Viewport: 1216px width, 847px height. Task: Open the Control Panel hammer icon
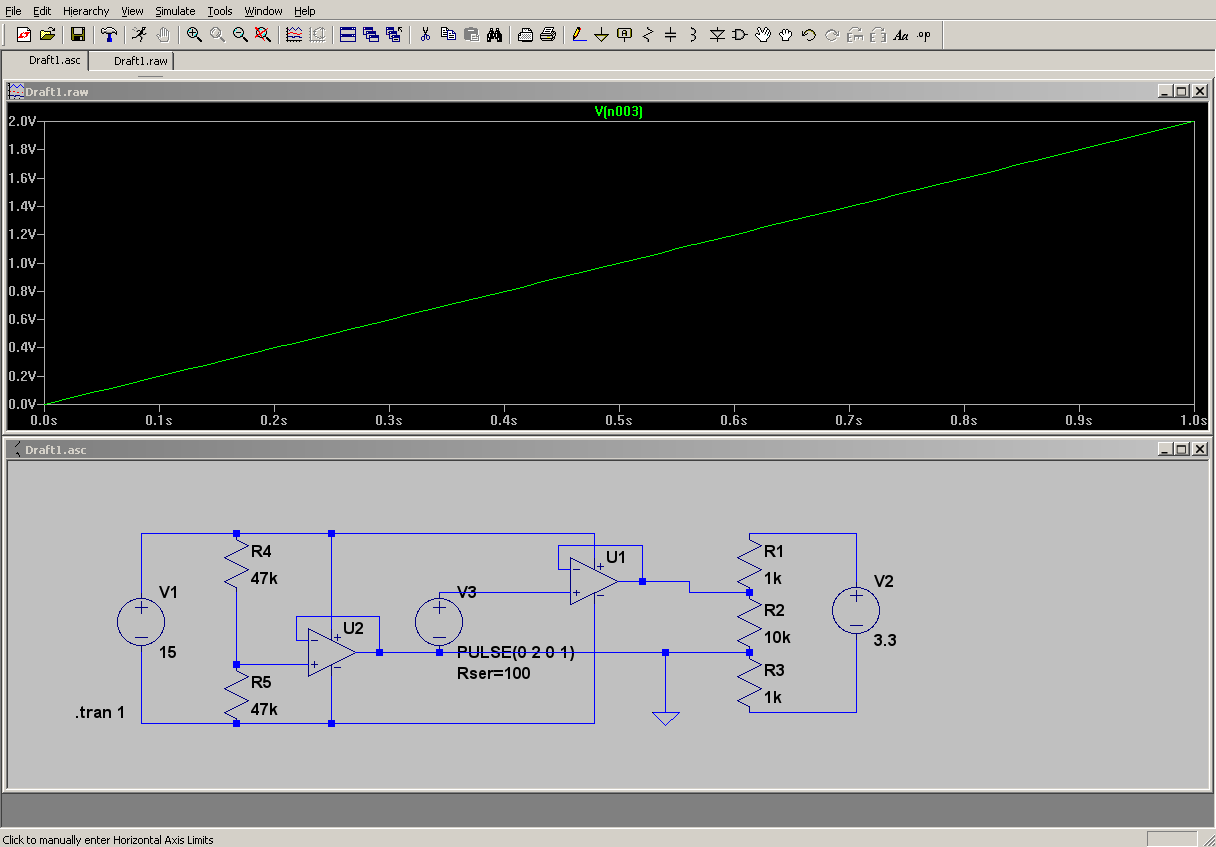click(x=109, y=35)
